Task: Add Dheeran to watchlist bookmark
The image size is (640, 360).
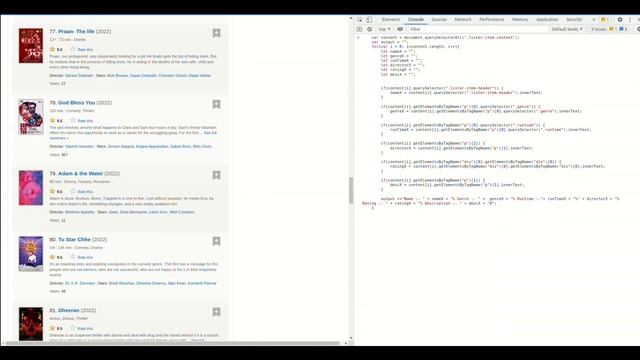Action: tap(216, 312)
